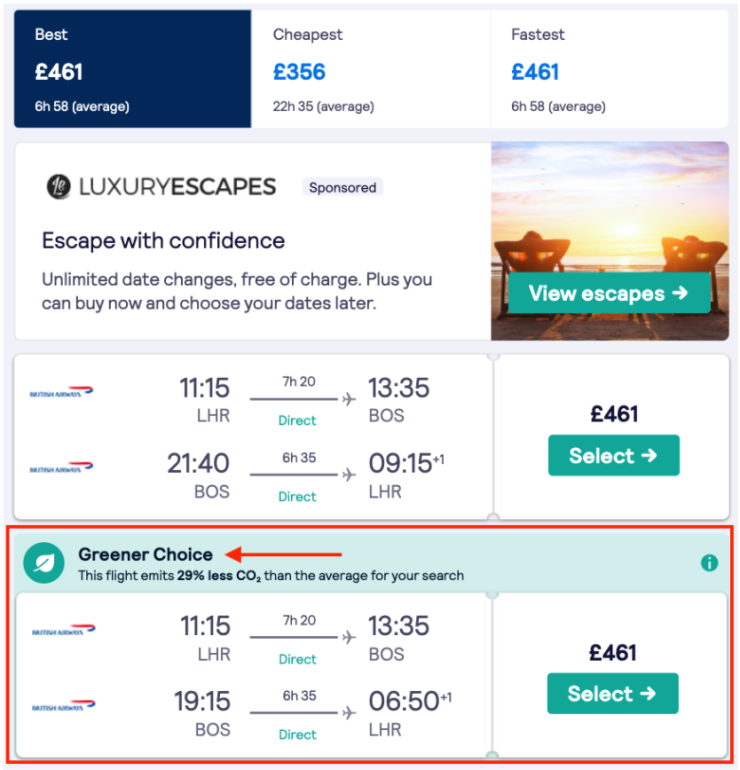Click the green leaf Greener Choice icon
Viewport: 740px width, 770px height.
tap(44, 563)
